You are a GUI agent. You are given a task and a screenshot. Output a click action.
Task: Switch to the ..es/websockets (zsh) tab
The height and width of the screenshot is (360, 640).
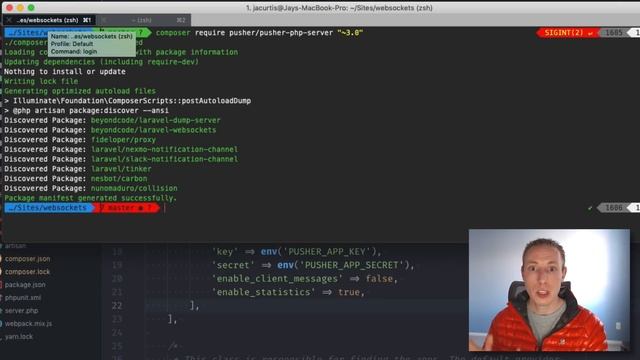click(x=49, y=20)
